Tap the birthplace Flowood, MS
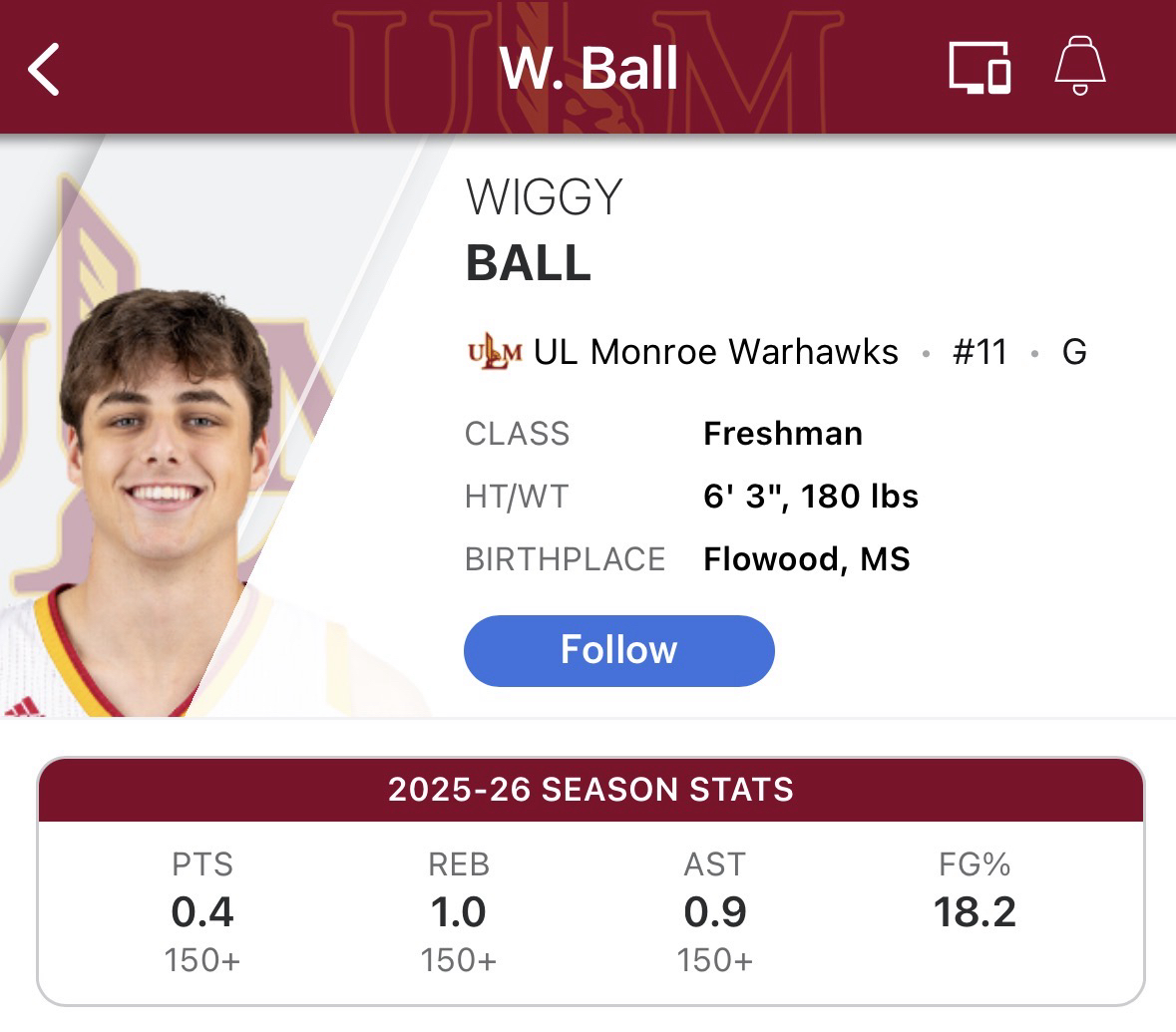 point(806,559)
